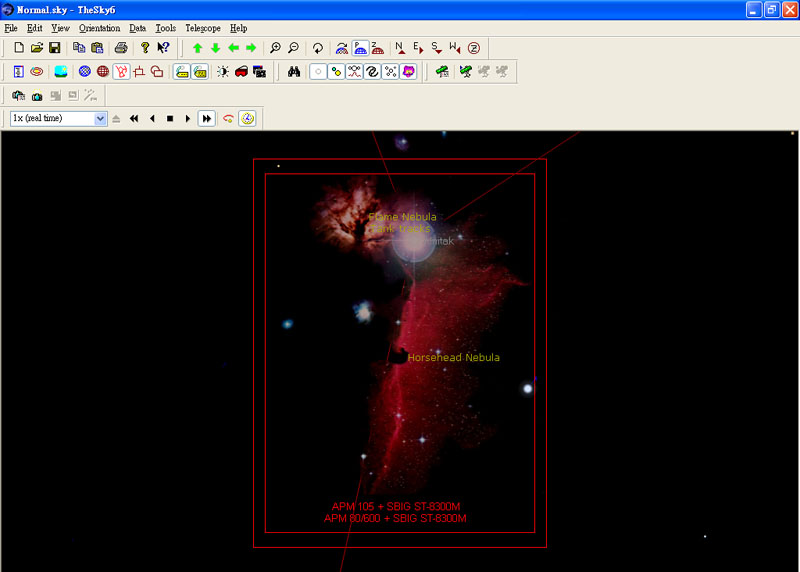
Task: Click the Zoom In magnifier icon
Action: pos(276,48)
